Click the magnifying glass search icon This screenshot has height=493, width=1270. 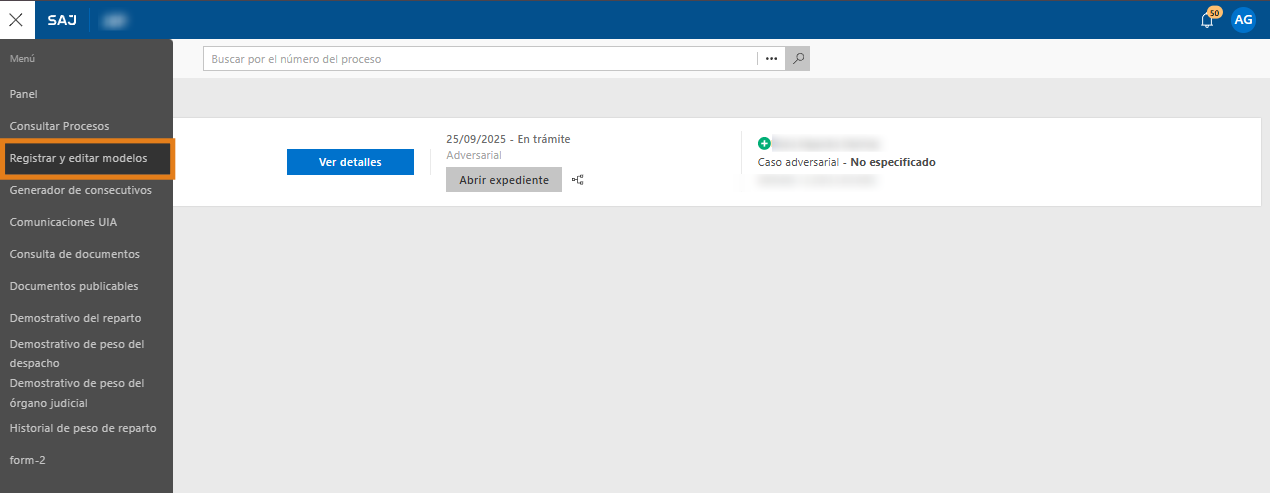point(797,59)
